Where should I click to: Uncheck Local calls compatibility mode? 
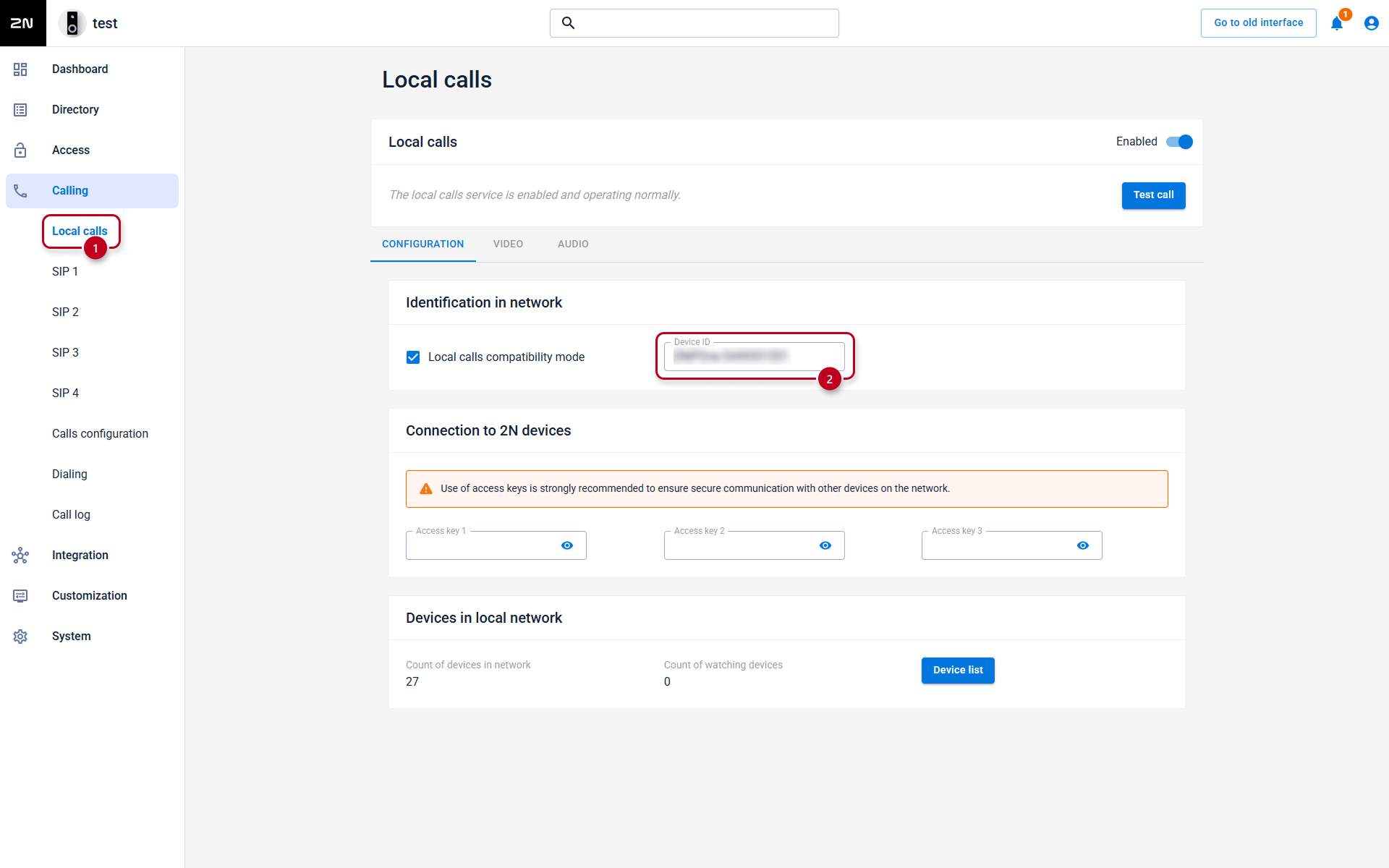(413, 357)
